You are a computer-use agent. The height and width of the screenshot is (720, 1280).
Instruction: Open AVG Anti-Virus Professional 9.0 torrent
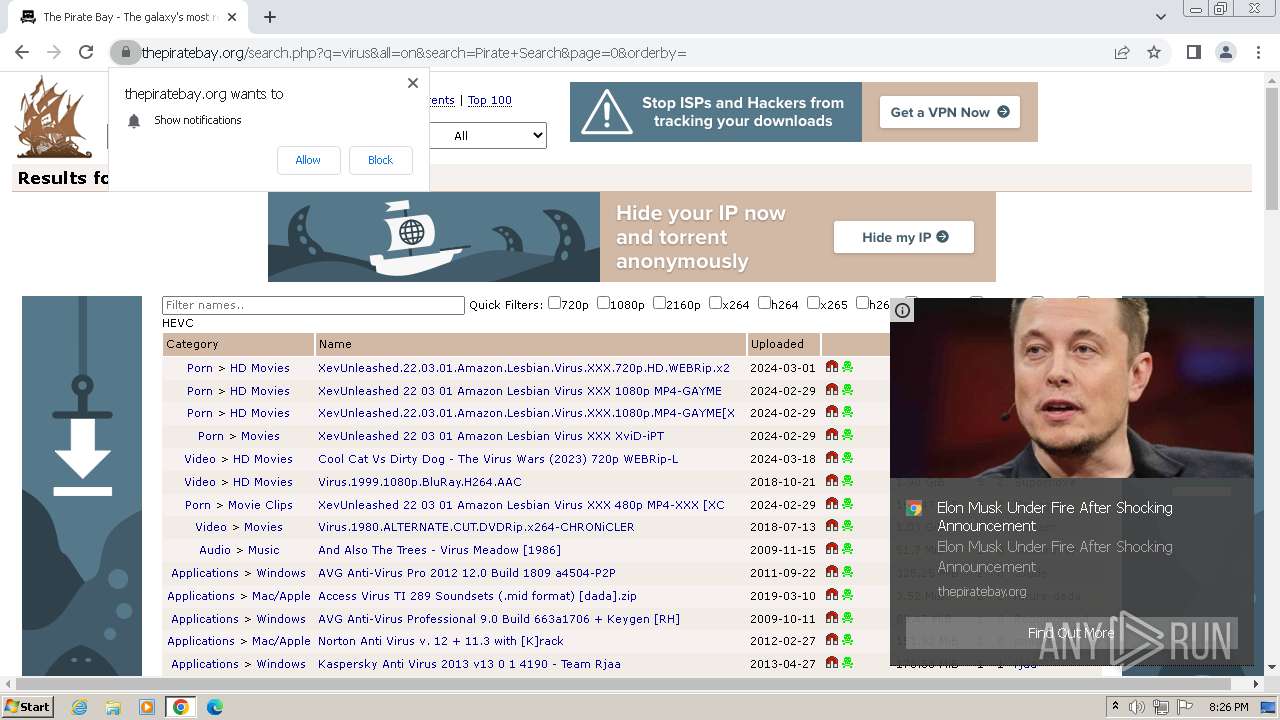(499, 619)
